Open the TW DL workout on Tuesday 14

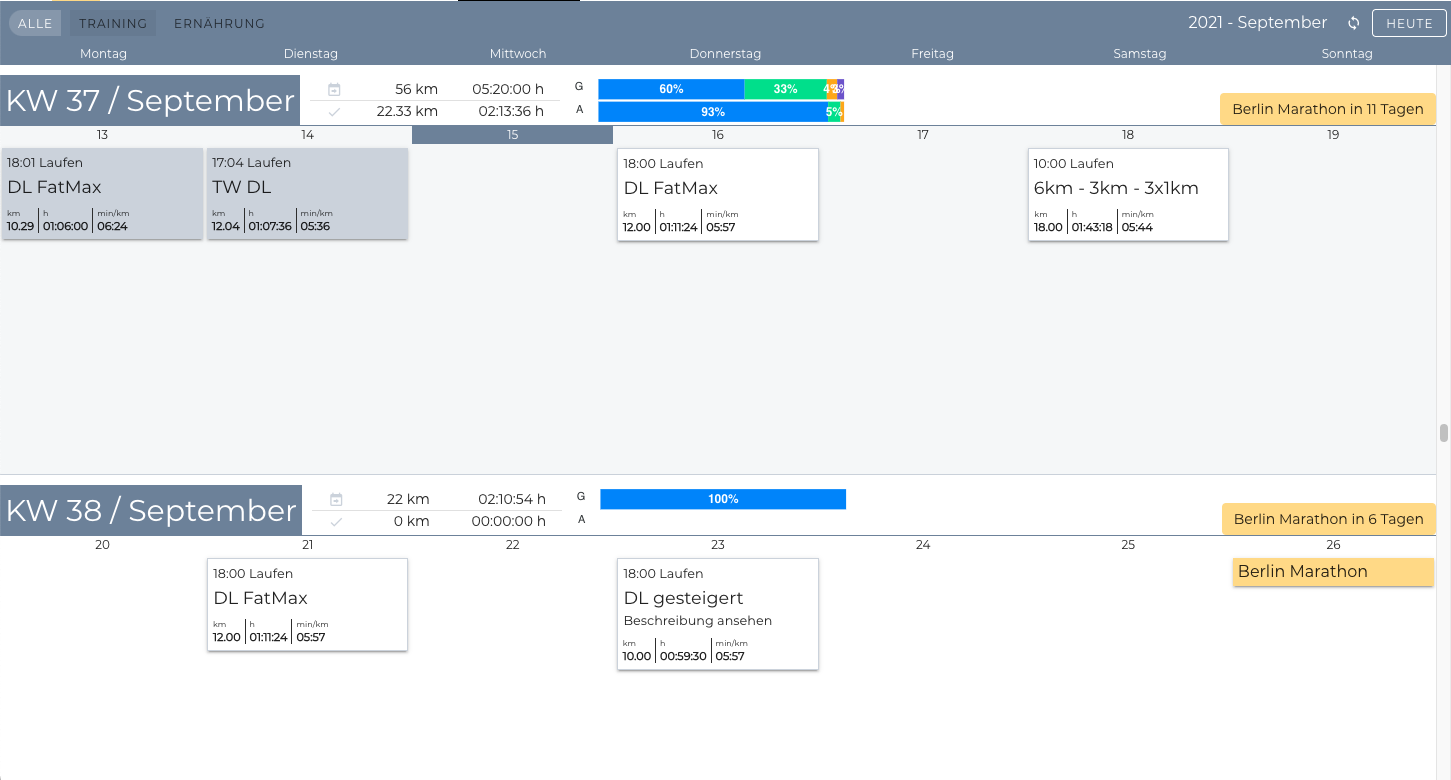[x=307, y=194]
